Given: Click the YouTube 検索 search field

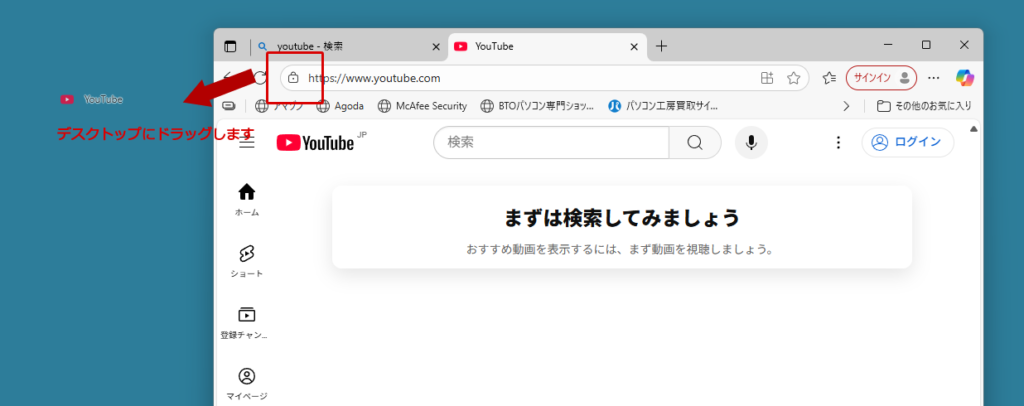Looking at the screenshot, I should click(551, 142).
